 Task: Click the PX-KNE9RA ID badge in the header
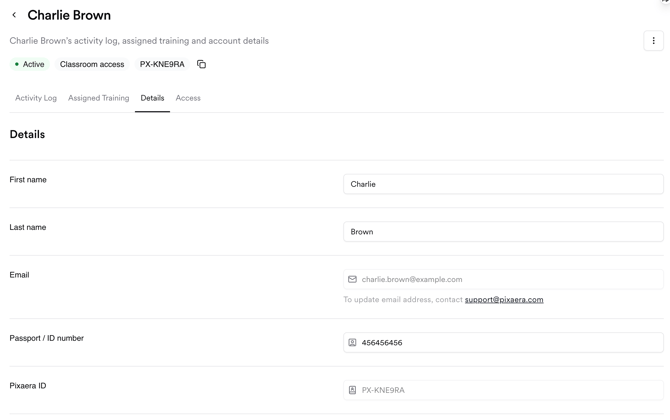(x=162, y=64)
